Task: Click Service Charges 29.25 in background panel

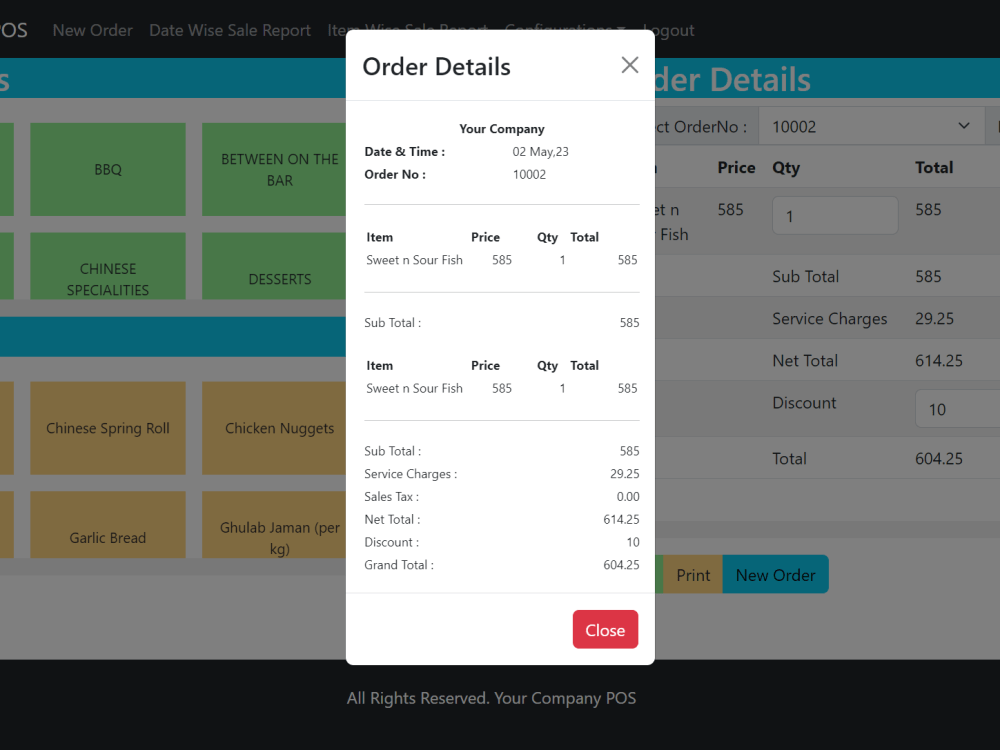Action: 934,318
